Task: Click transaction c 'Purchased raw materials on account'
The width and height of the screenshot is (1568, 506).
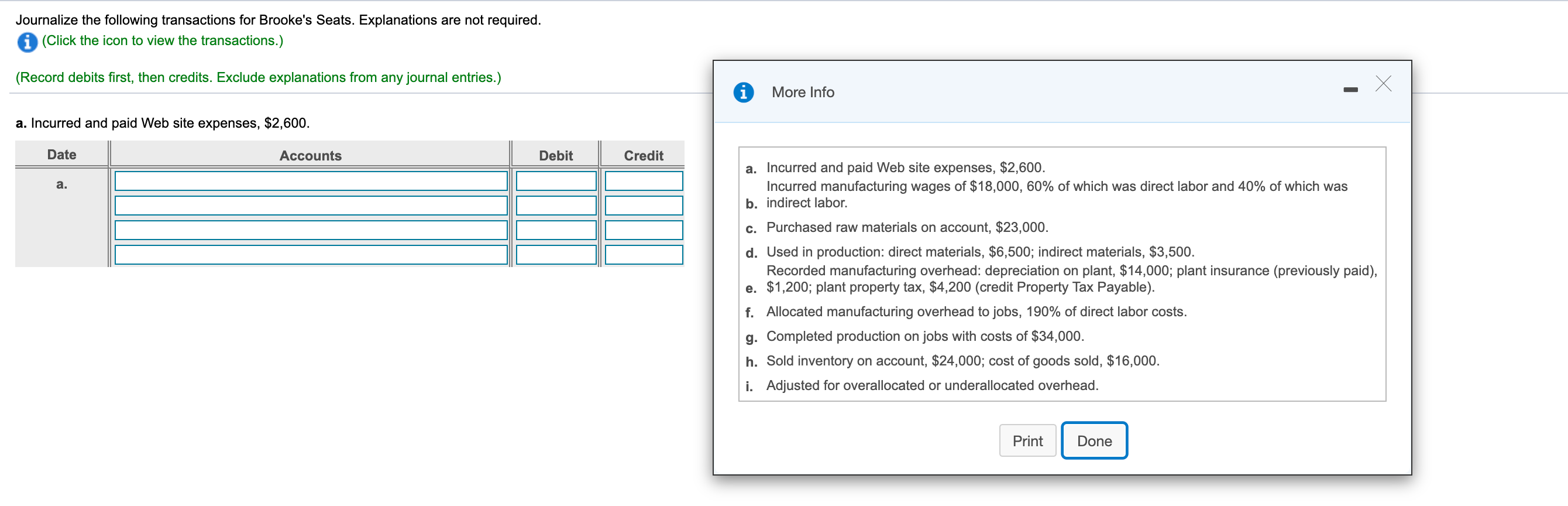Action: (907, 227)
